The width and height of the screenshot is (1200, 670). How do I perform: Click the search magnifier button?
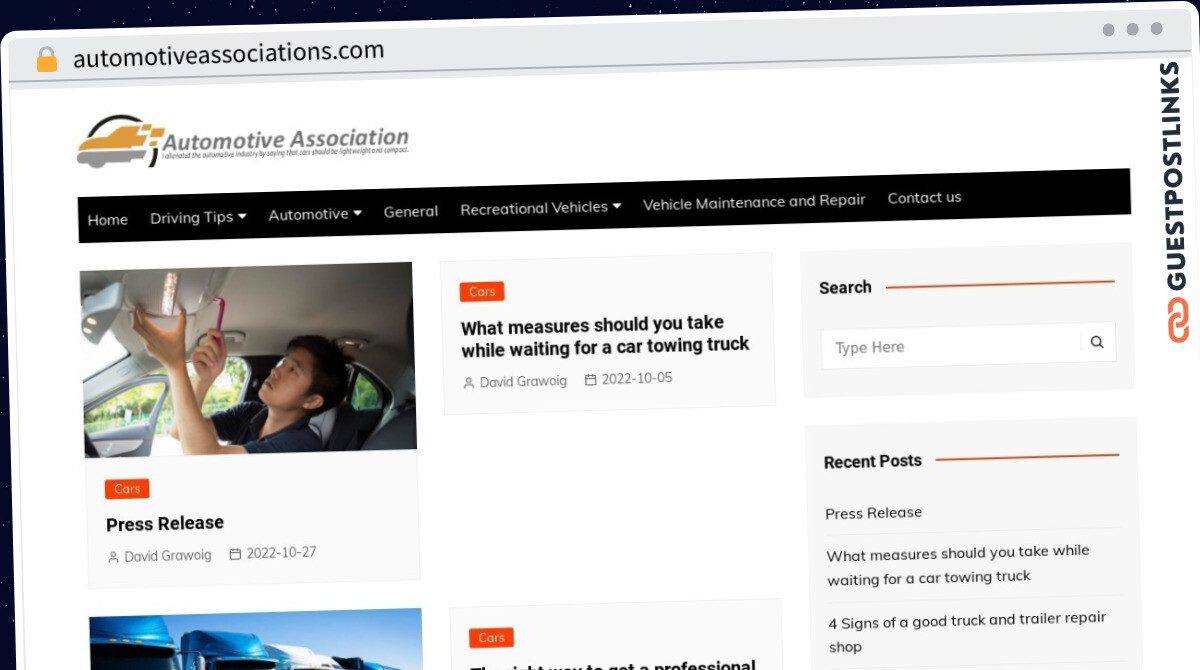coord(1097,342)
